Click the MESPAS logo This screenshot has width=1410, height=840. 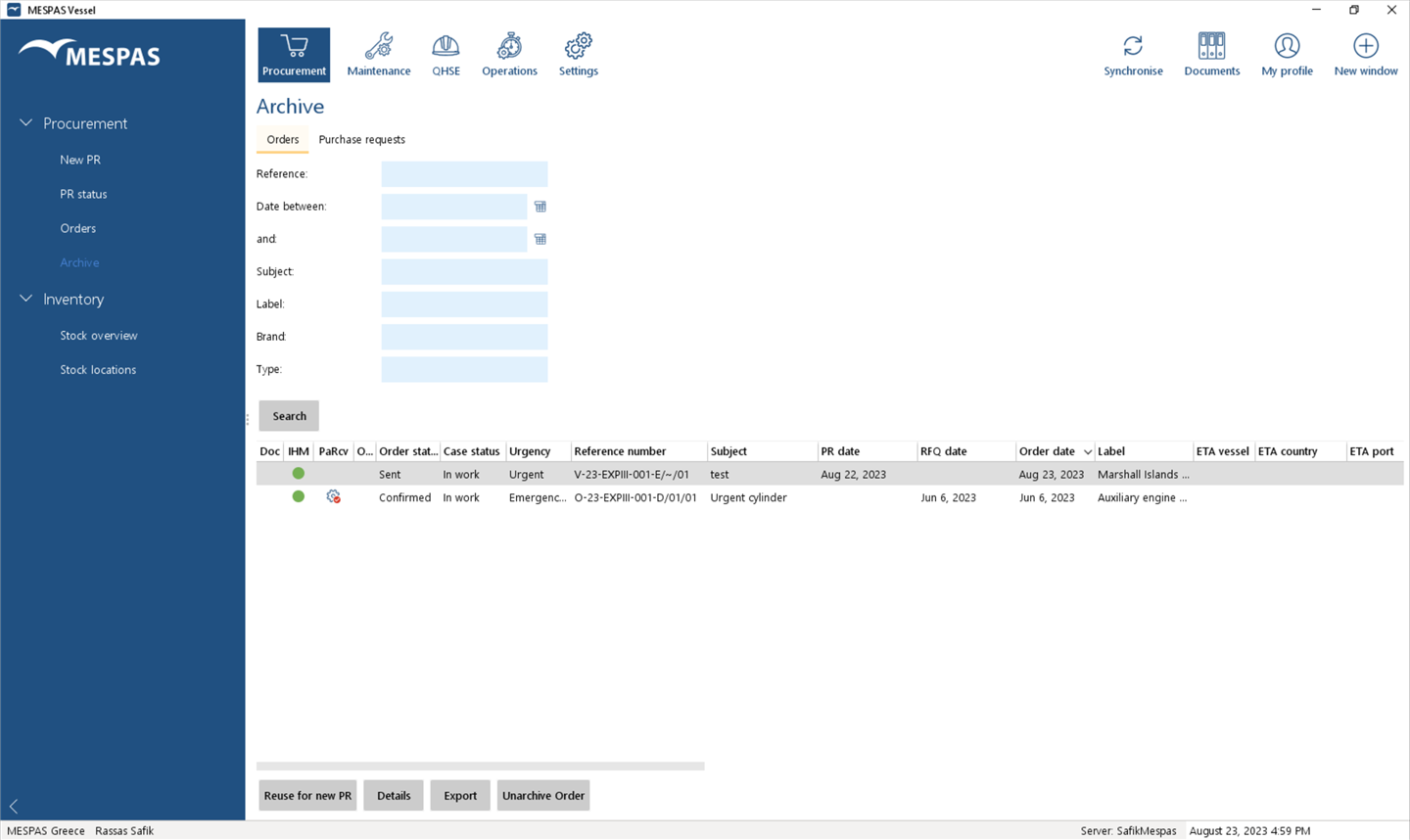pos(89,54)
